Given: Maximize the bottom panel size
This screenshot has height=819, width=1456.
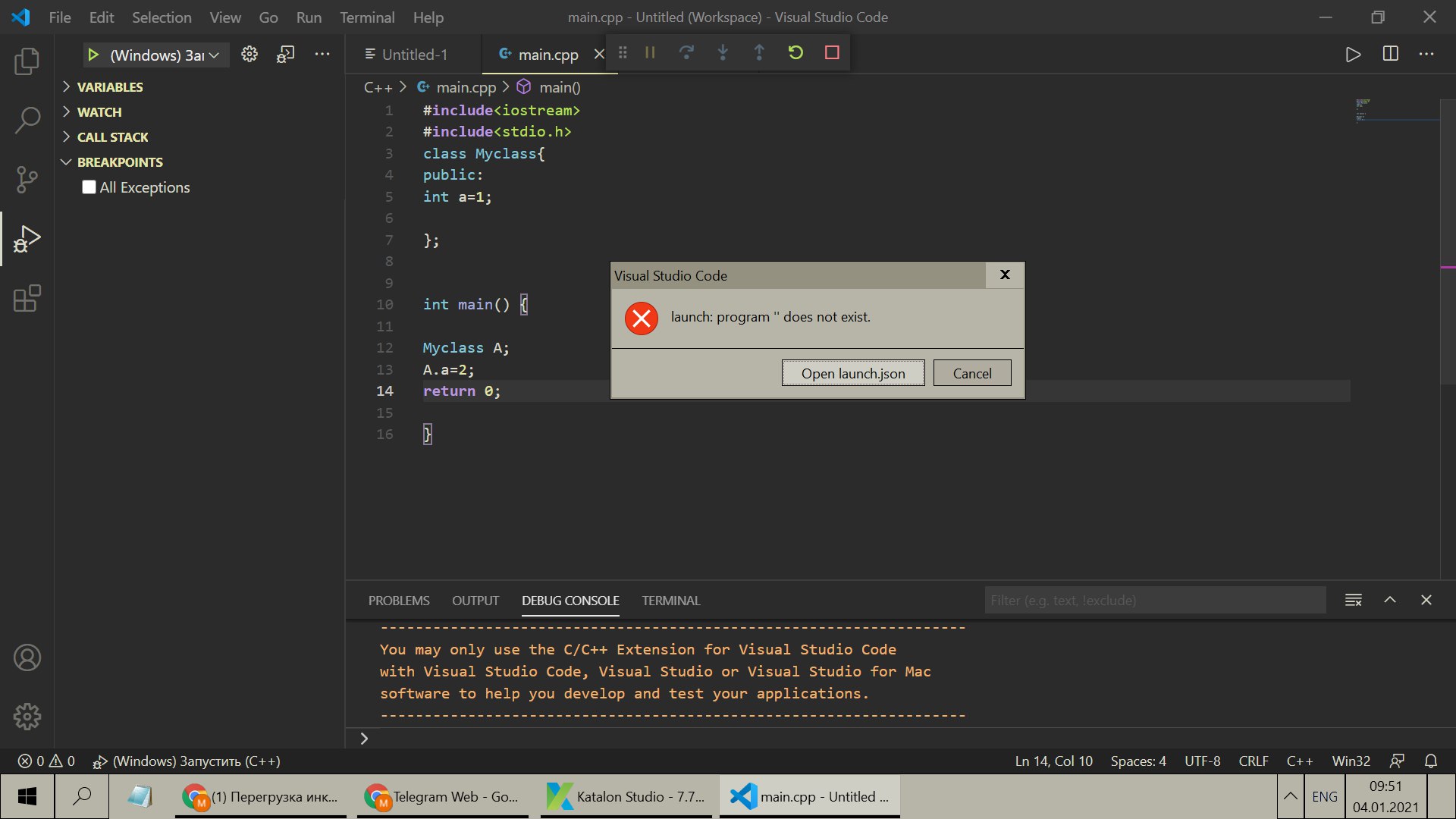Looking at the screenshot, I should [1390, 600].
